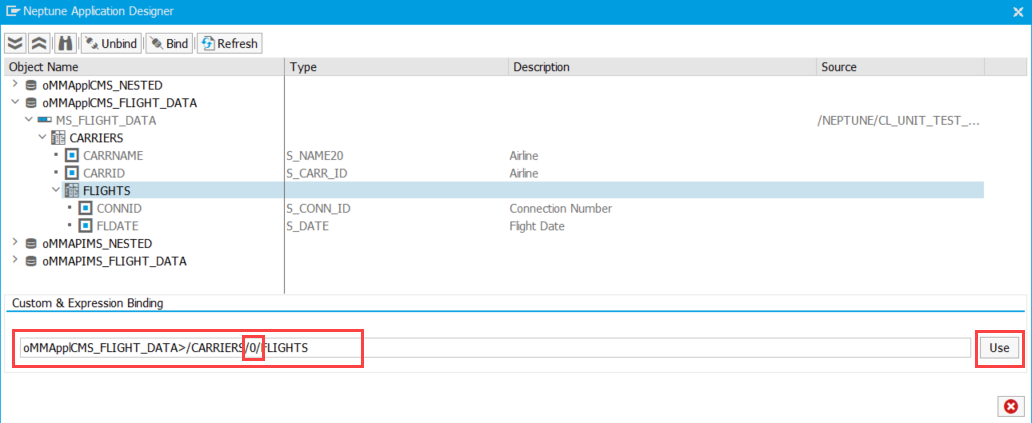The width and height of the screenshot is (1032, 423).
Task: Select the CONNID tree item
Action: point(119,209)
